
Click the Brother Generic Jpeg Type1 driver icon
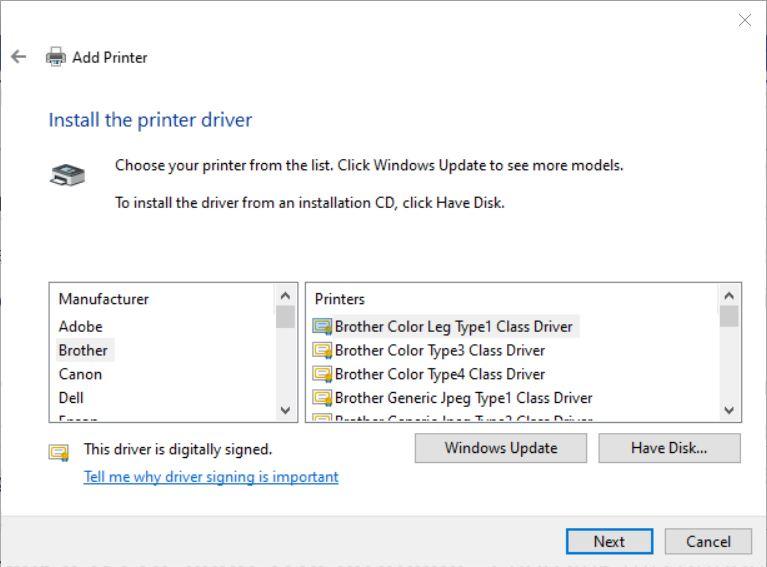pos(322,398)
